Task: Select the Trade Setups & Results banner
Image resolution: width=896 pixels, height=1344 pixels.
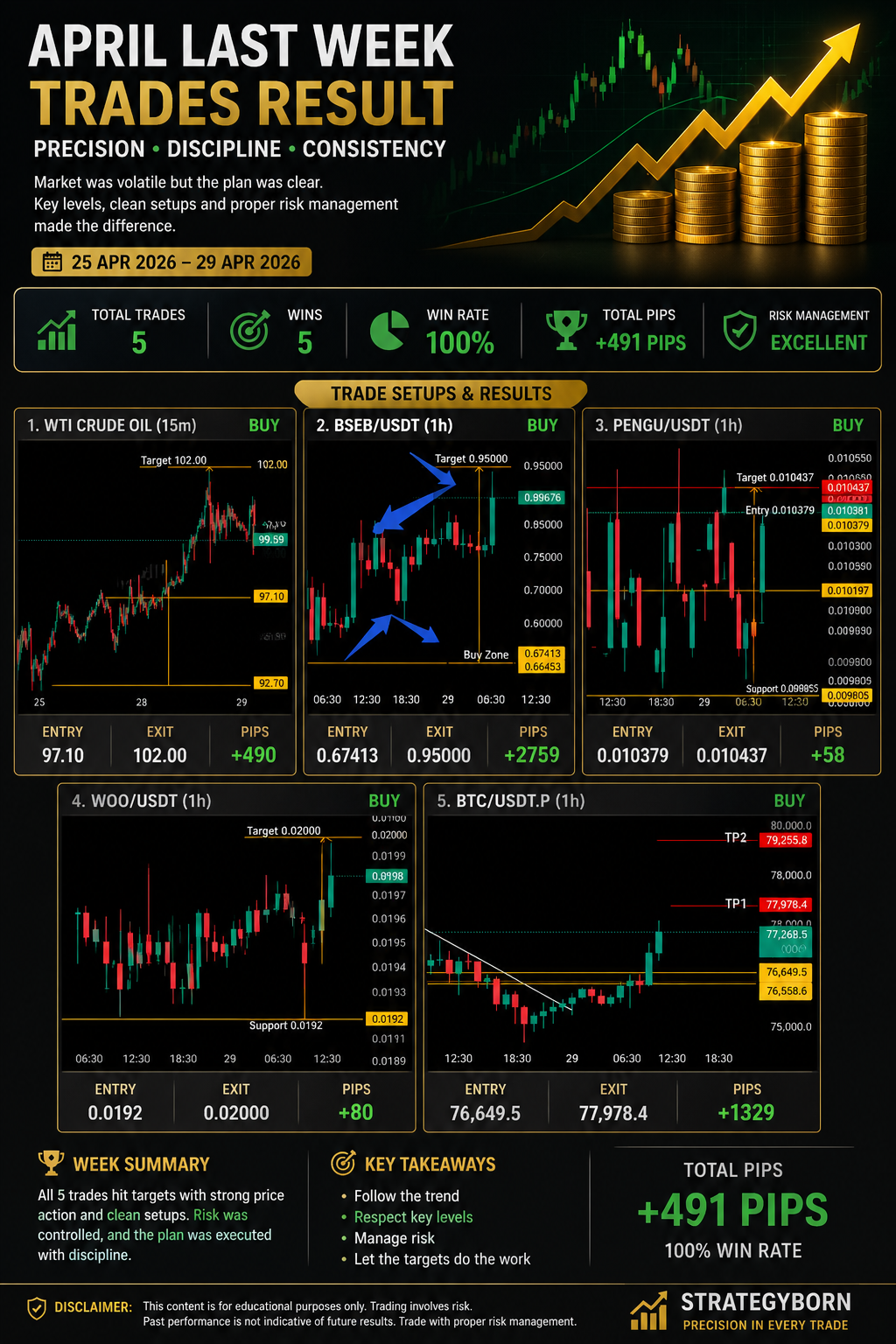Action: (x=441, y=394)
